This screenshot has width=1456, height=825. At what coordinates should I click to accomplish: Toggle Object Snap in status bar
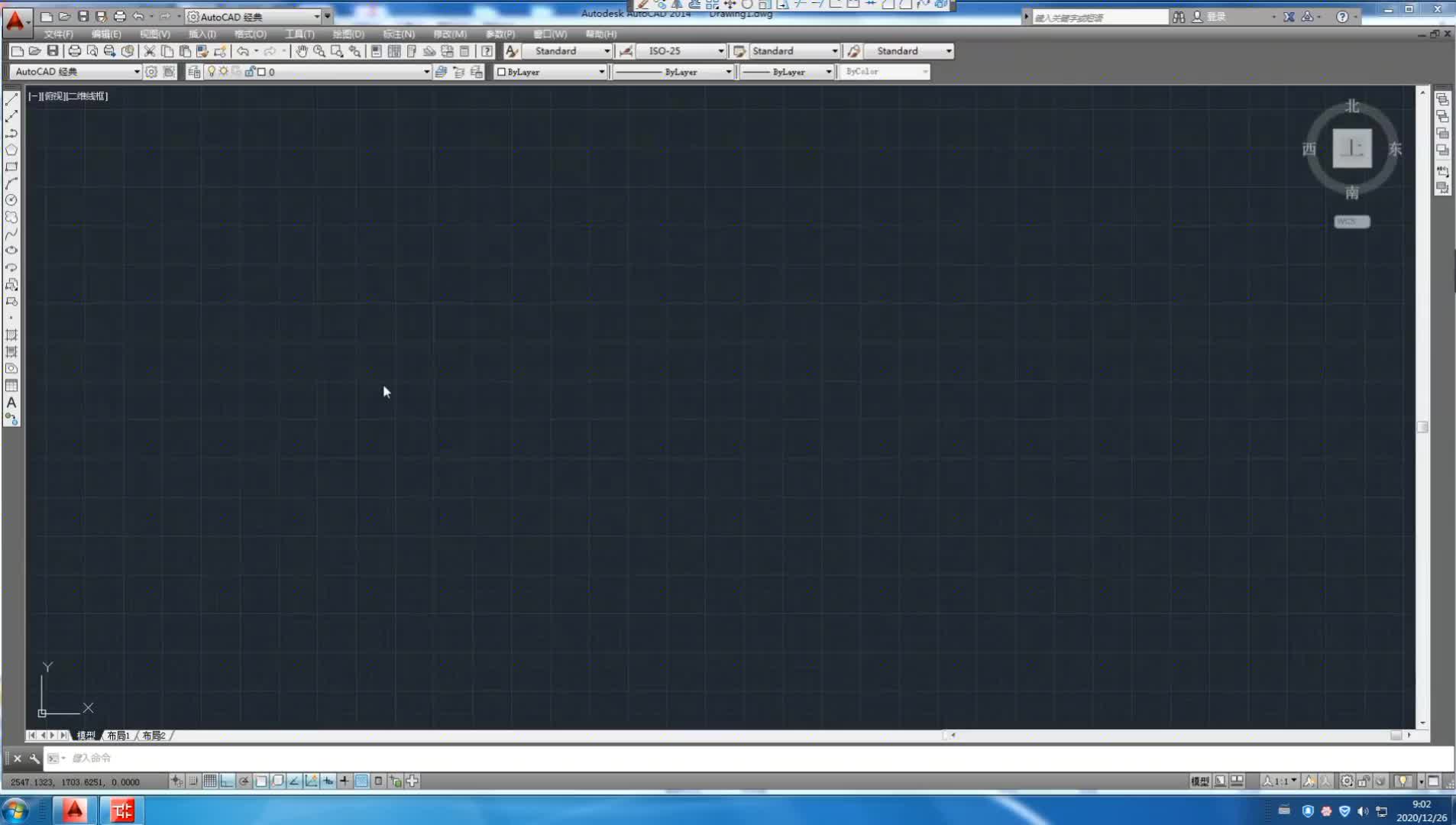(x=260, y=781)
